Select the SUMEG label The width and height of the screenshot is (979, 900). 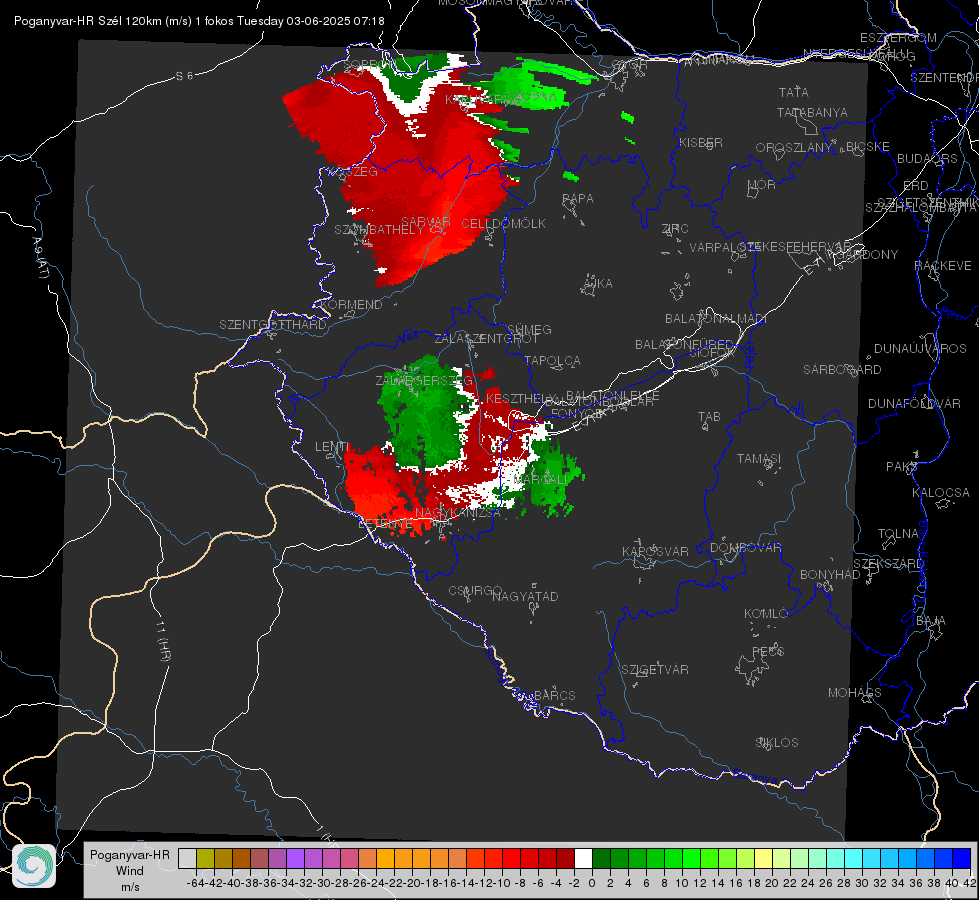tap(529, 329)
